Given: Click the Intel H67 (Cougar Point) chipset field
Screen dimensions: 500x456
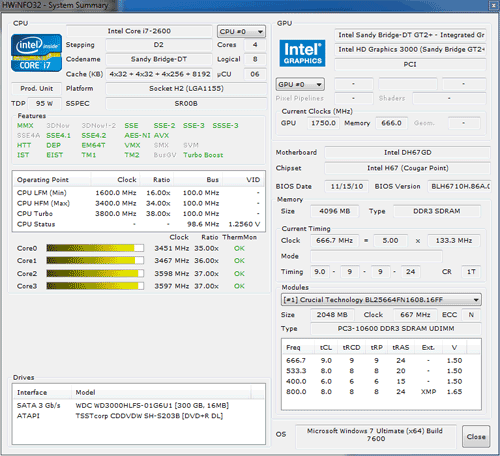Looking at the screenshot, I should (407, 168).
